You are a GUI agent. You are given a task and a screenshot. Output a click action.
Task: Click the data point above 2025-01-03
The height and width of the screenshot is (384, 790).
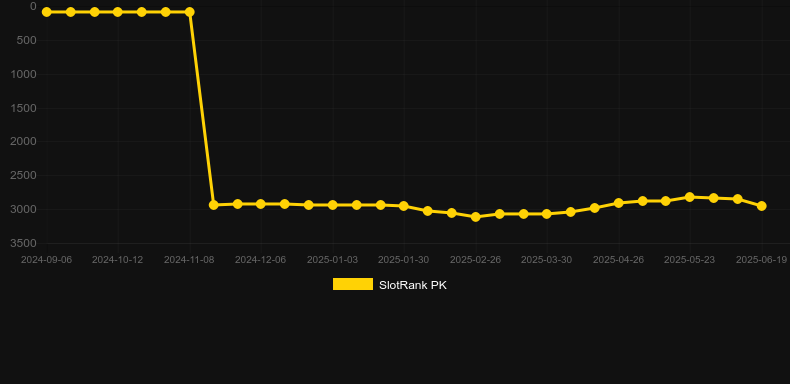point(333,205)
